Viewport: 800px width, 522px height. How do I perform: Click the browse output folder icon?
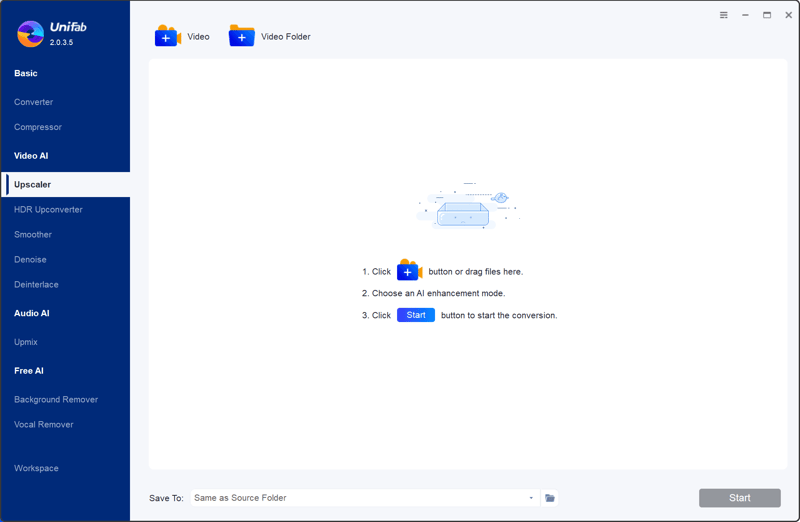point(550,498)
